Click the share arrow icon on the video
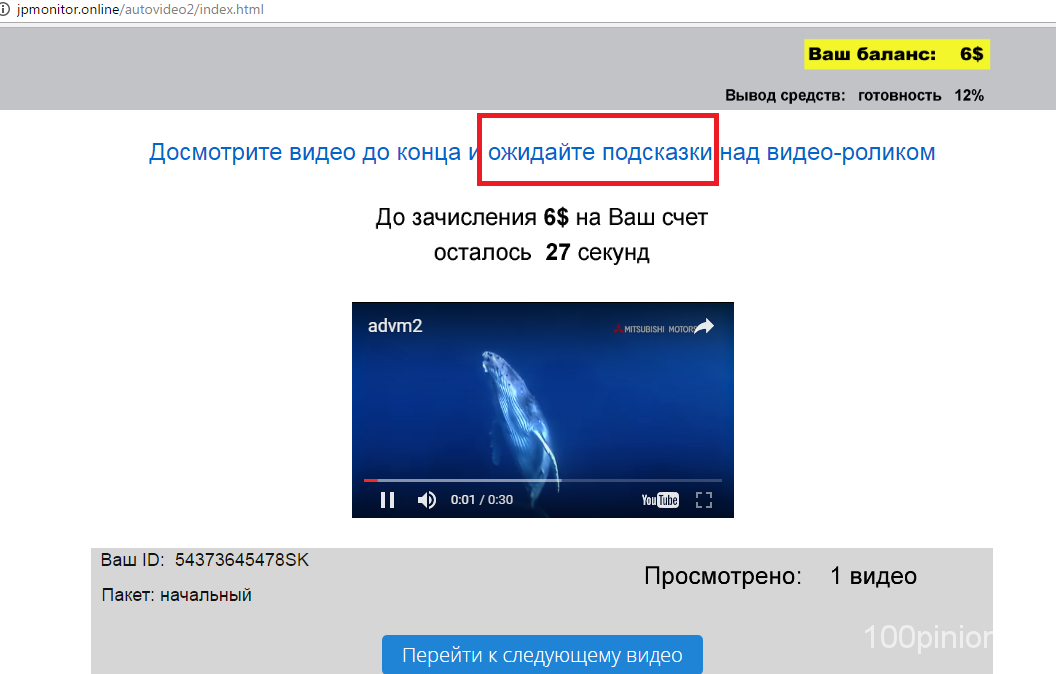The height and width of the screenshot is (674, 1056). 704,327
